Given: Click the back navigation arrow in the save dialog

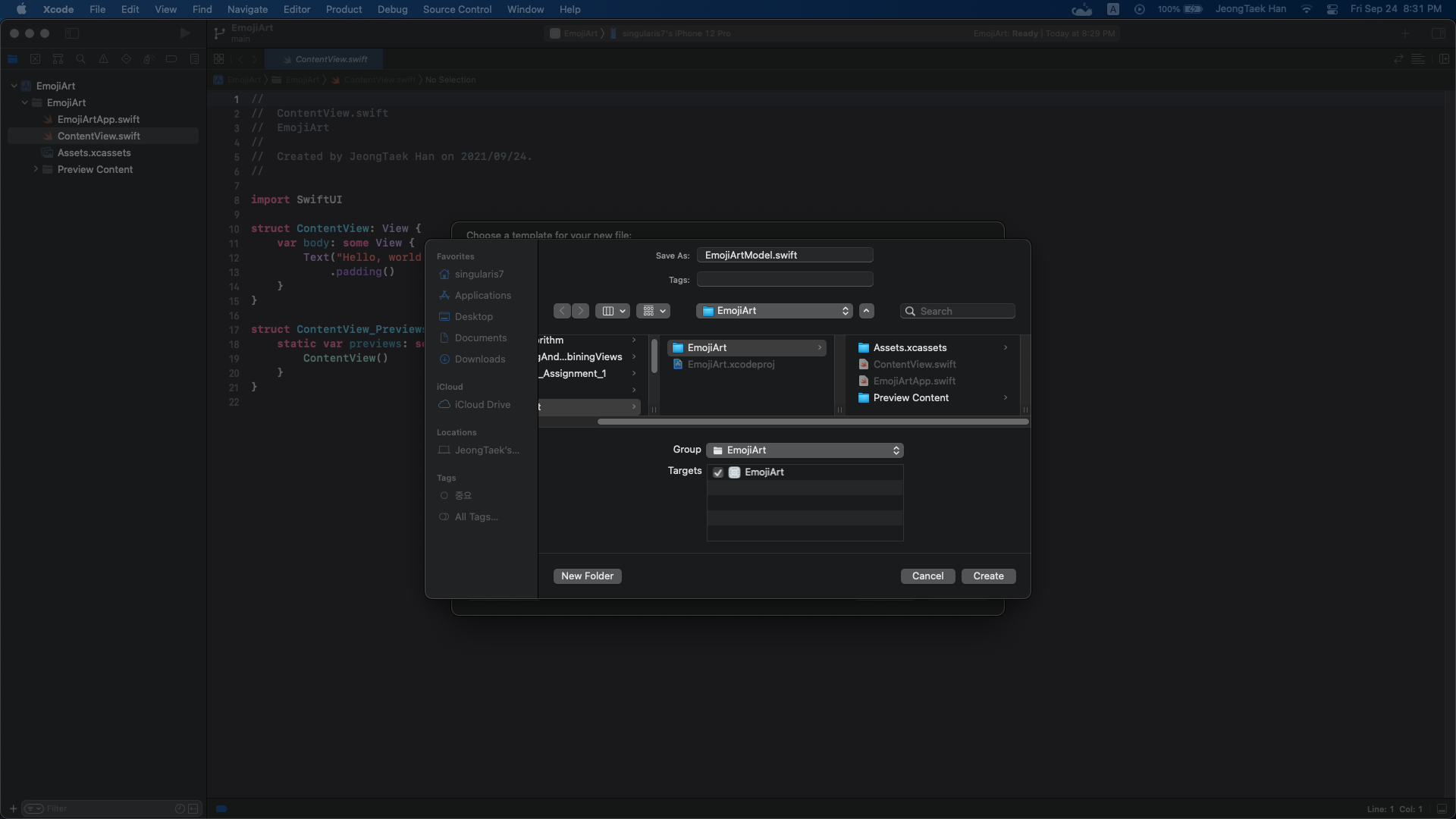Looking at the screenshot, I should click(x=562, y=311).
